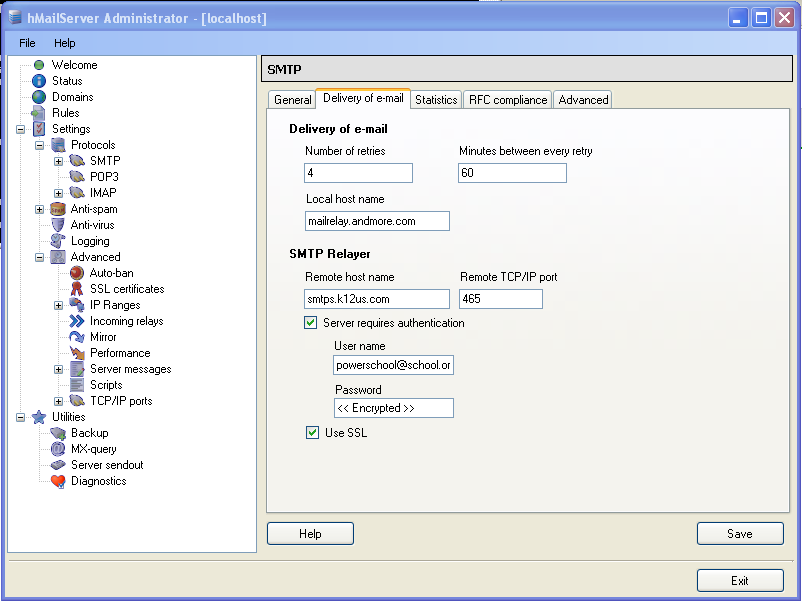
Task: Expand the Anti-spam tree node
Action: (40, 209)
